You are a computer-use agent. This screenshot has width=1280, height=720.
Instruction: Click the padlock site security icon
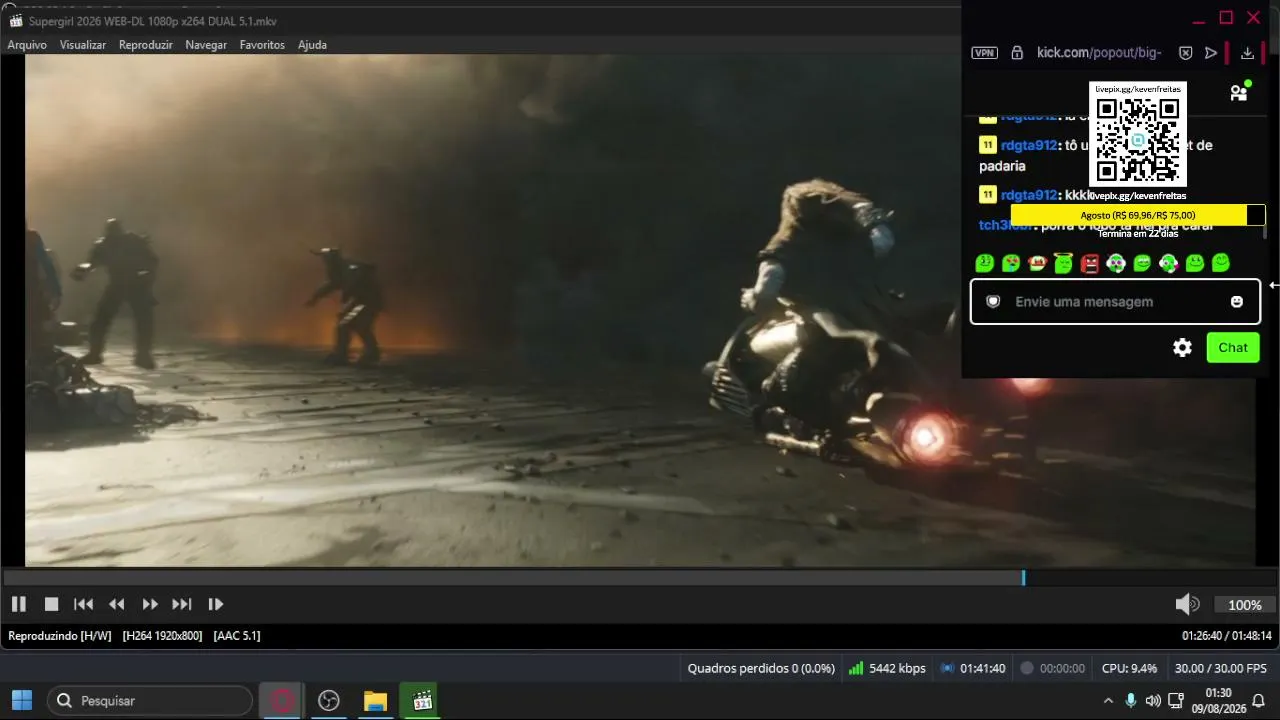coord(1017,53)
